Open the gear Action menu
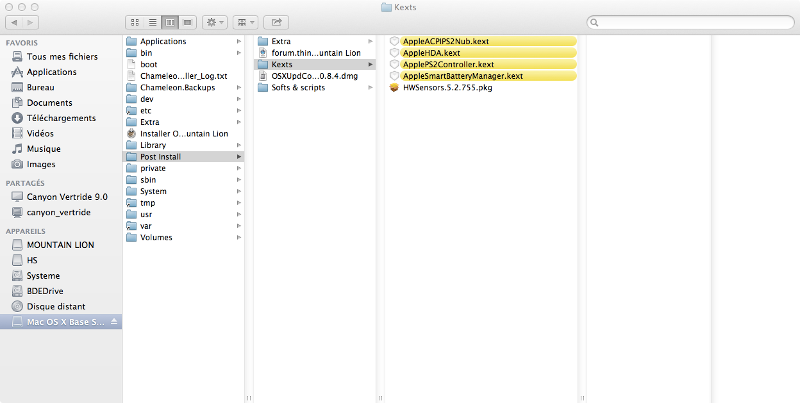800x403 pixels. tap(215, 22)
